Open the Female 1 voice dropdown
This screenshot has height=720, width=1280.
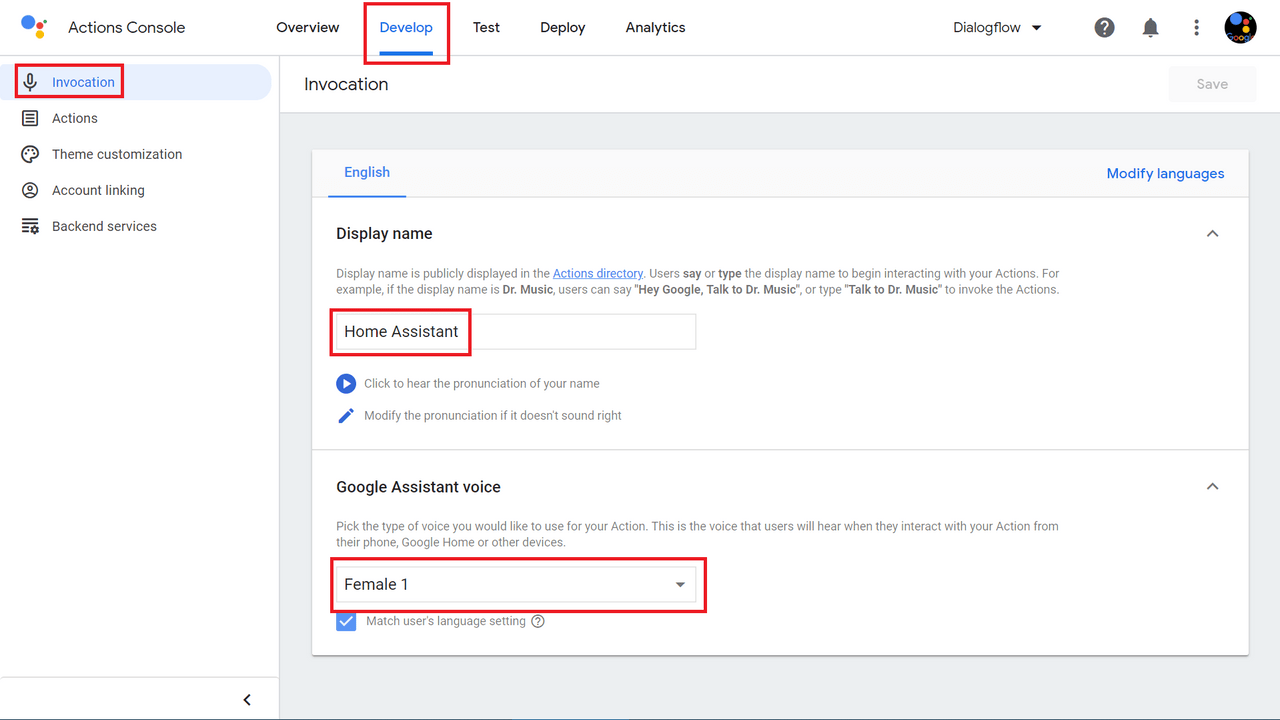(516, 584)
